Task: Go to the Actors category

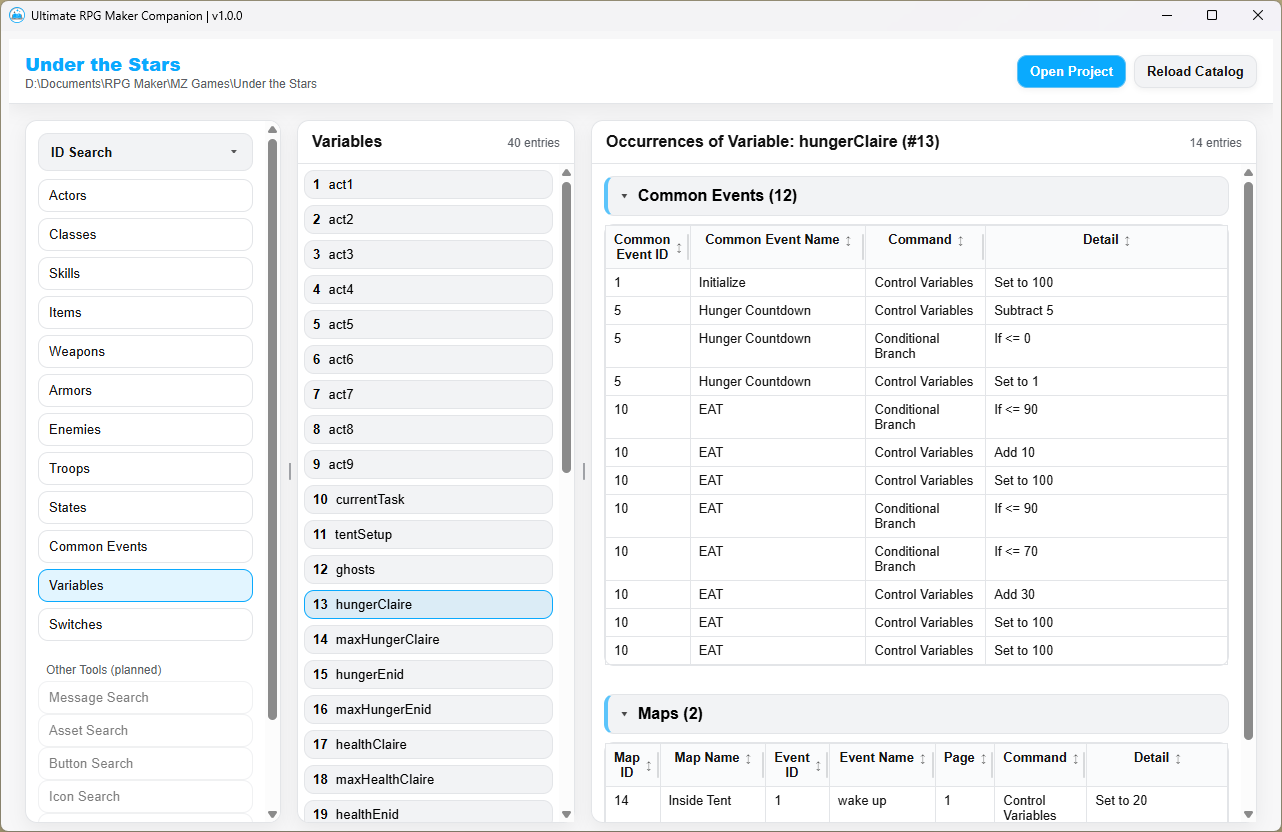Action: coord(145,195)
